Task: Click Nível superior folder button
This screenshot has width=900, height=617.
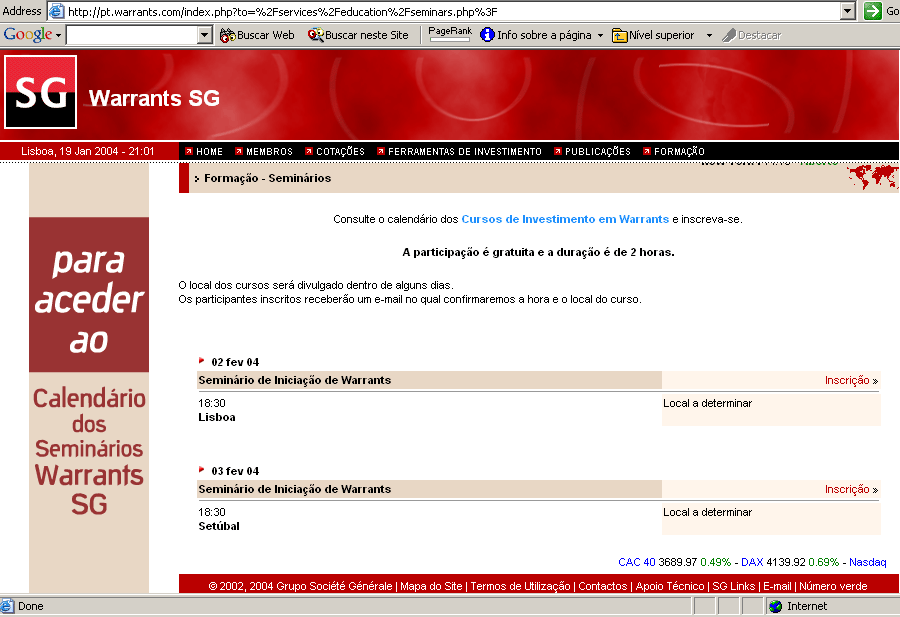Action: pos(653,35)
